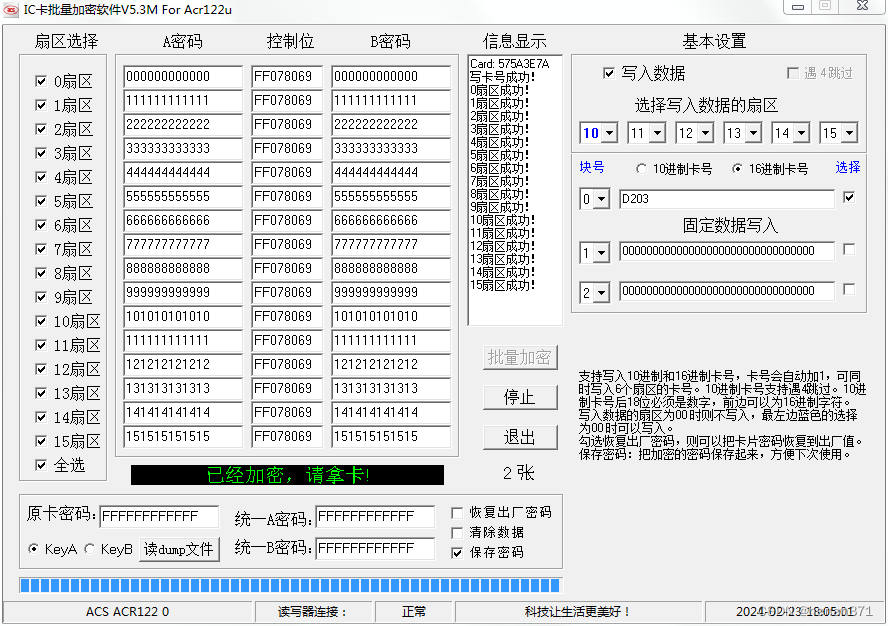
Task: Click the 块号 blue label
Action: 592,167
